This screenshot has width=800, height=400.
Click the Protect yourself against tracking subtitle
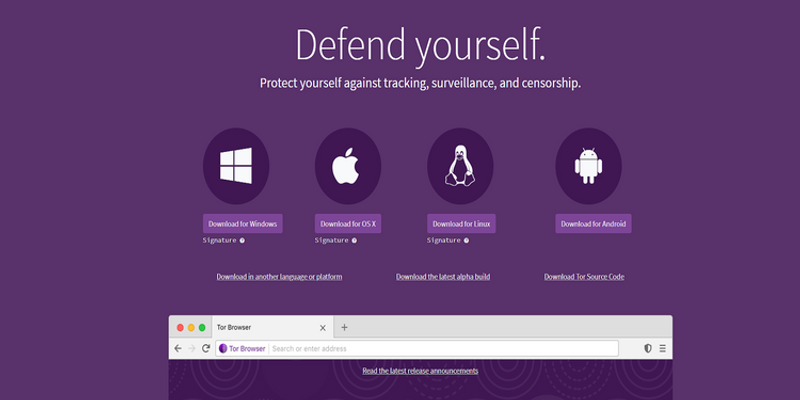[420, 83]
